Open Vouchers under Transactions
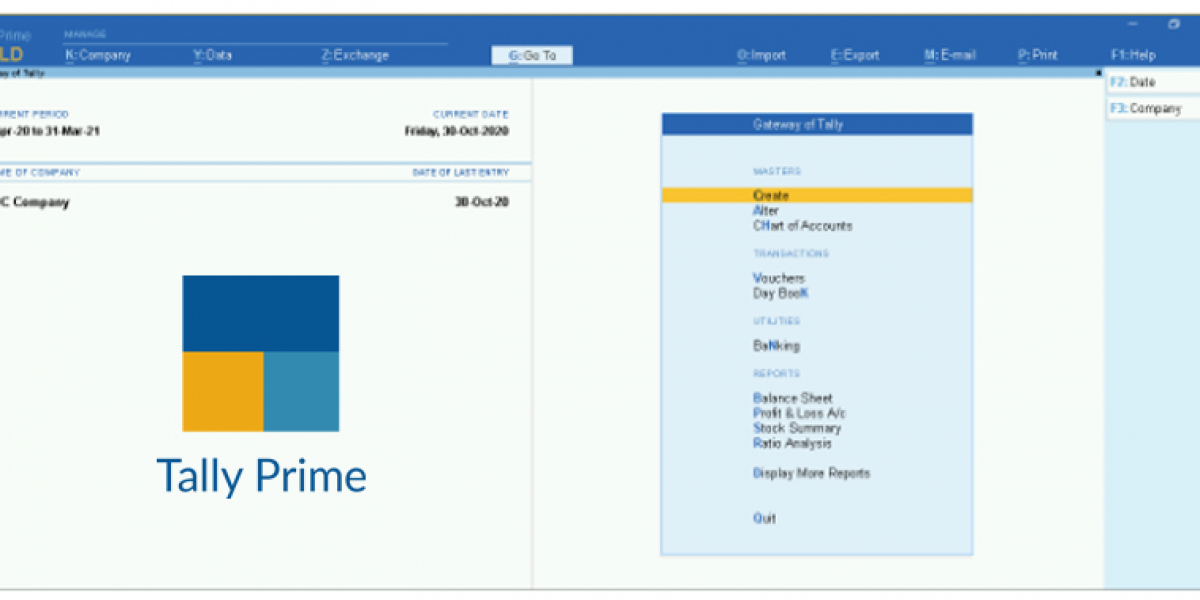 pos(779,278)
